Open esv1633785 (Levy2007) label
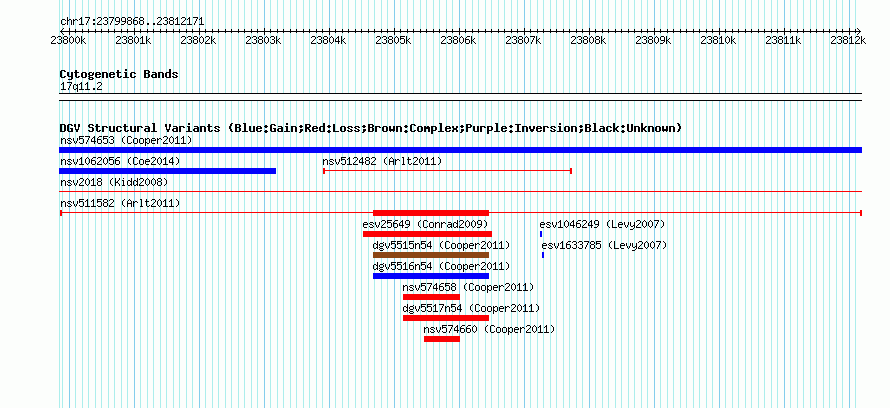 (604, 245)
